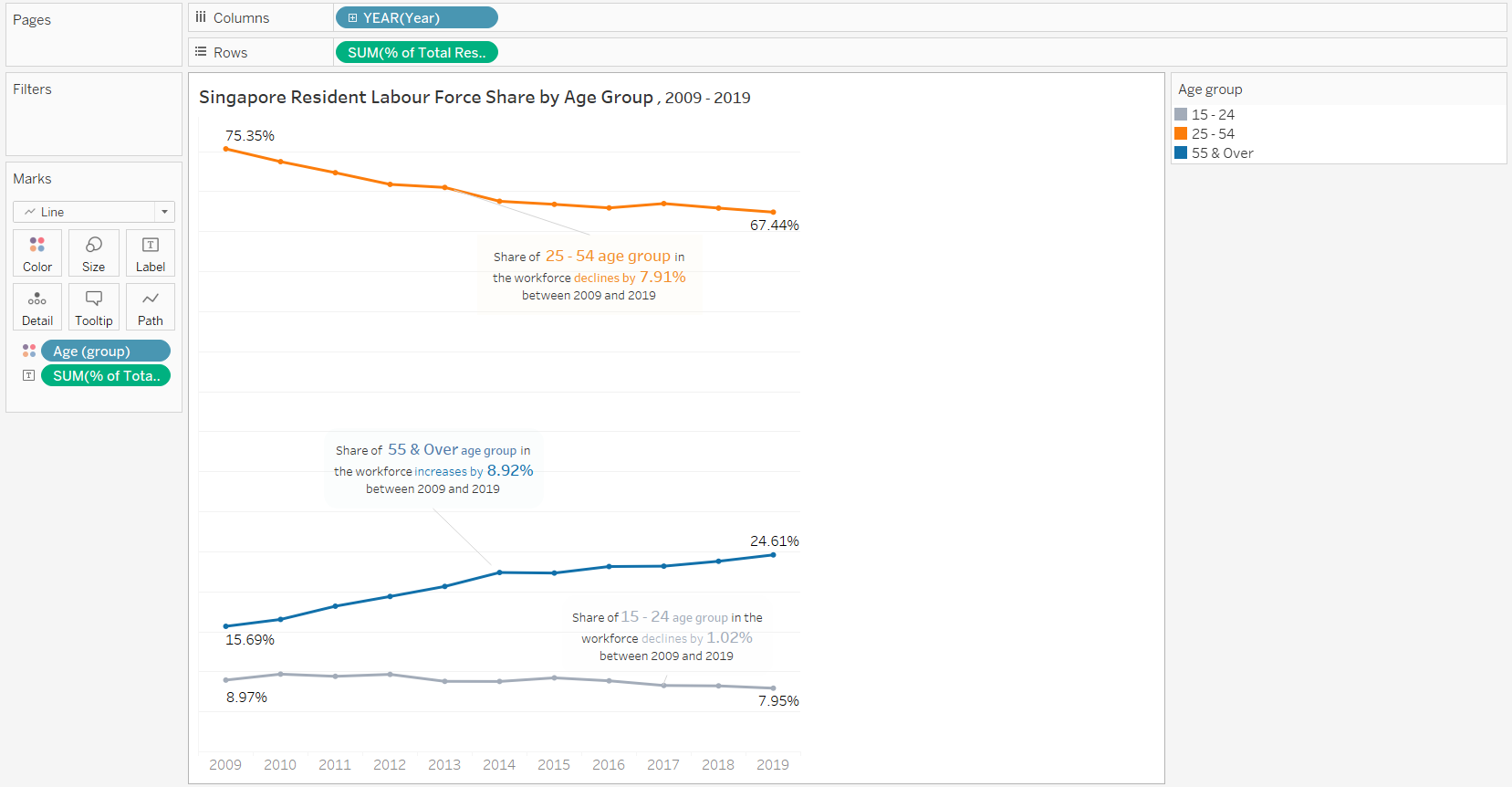
Task: Click the 24.61% data point on the blue line
Action: tap(773, 554)
